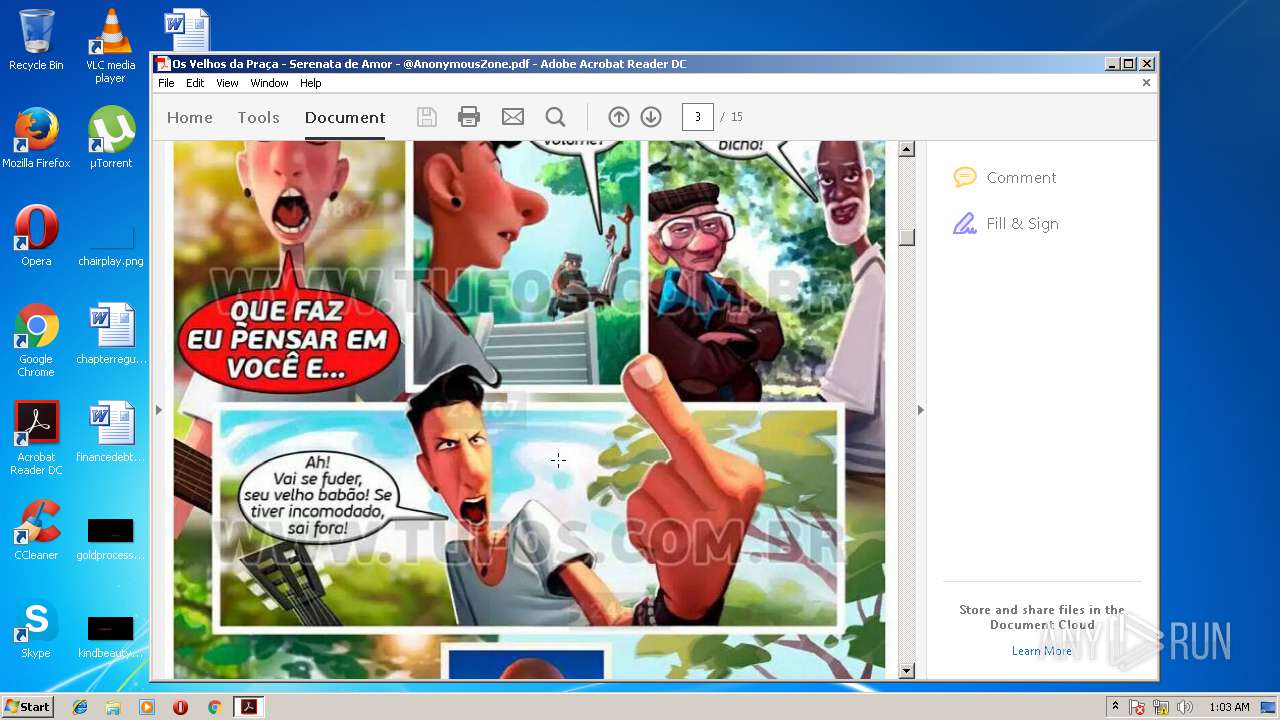The height and width of the screenshot is (720, 1280).
Task: Select the financedebt Word document icon
Action: pyautogui.click(x=110, y=432)
